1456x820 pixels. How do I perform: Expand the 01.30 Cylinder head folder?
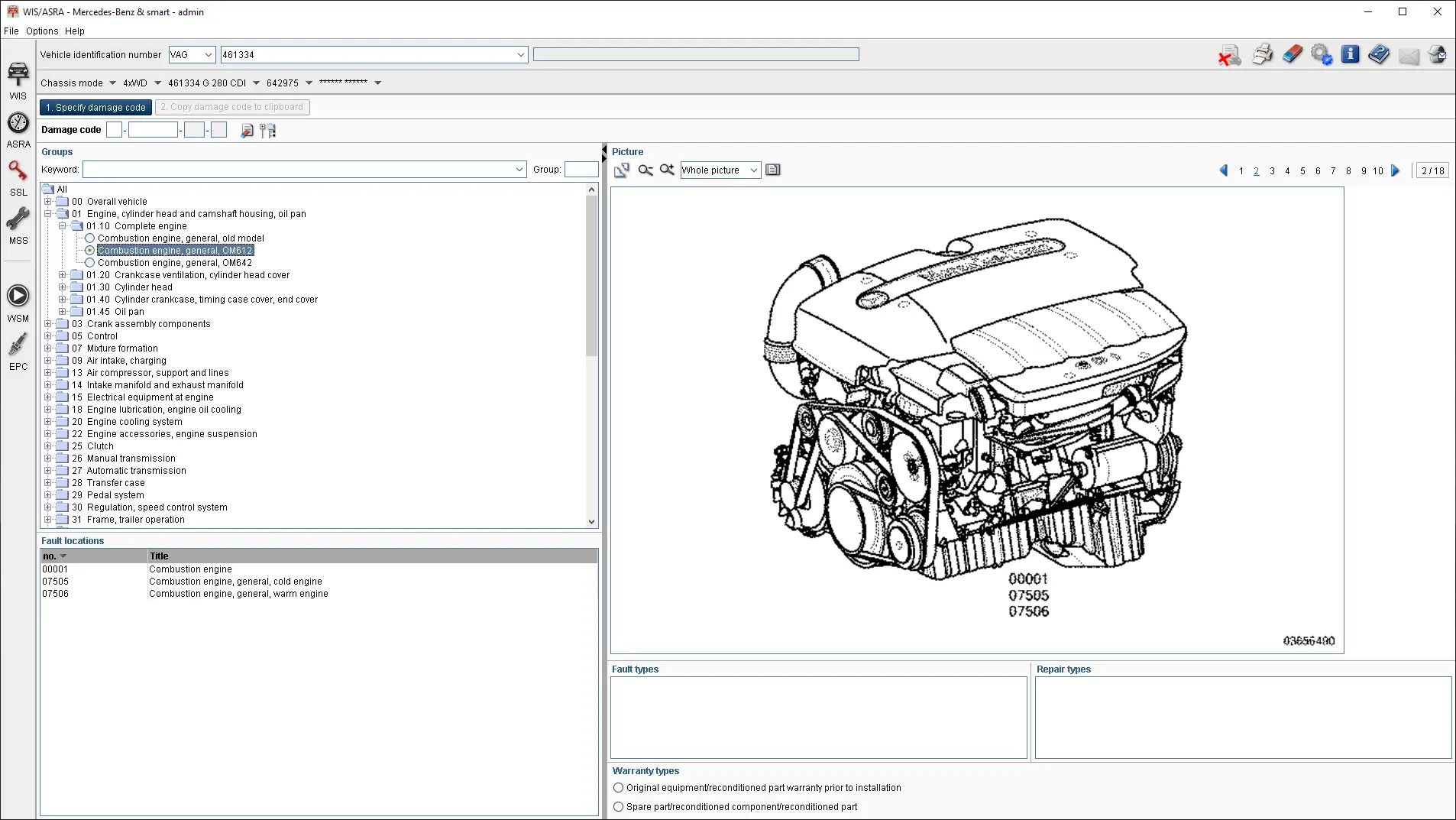click(x=63, y=287)
